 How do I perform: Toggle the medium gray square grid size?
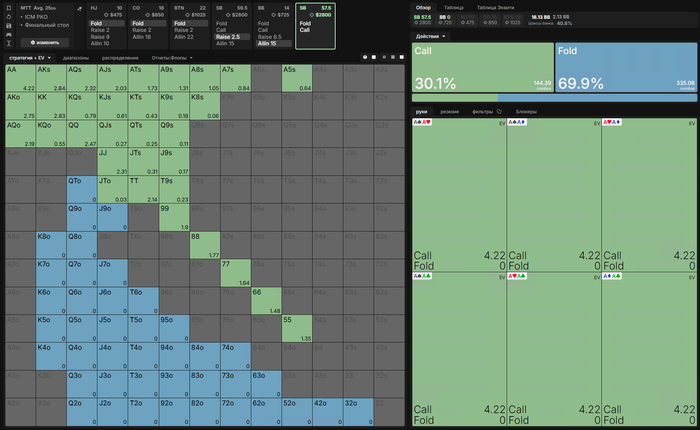click(393, 57)
